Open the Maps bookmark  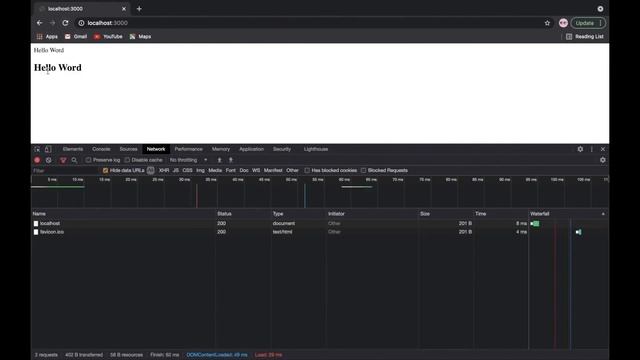[x=140, y=37]
